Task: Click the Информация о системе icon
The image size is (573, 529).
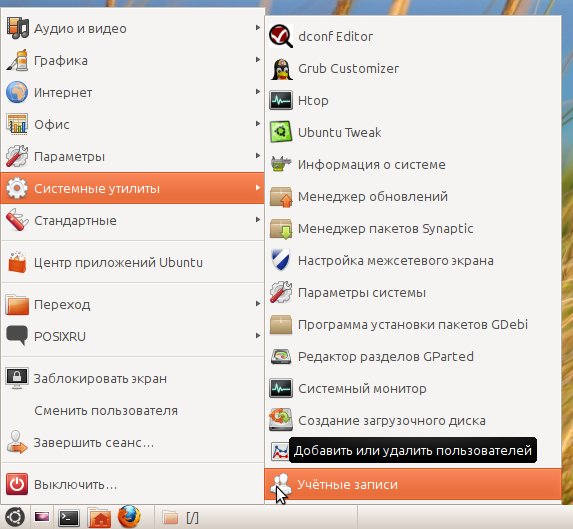Action: [x=281, y=164]
